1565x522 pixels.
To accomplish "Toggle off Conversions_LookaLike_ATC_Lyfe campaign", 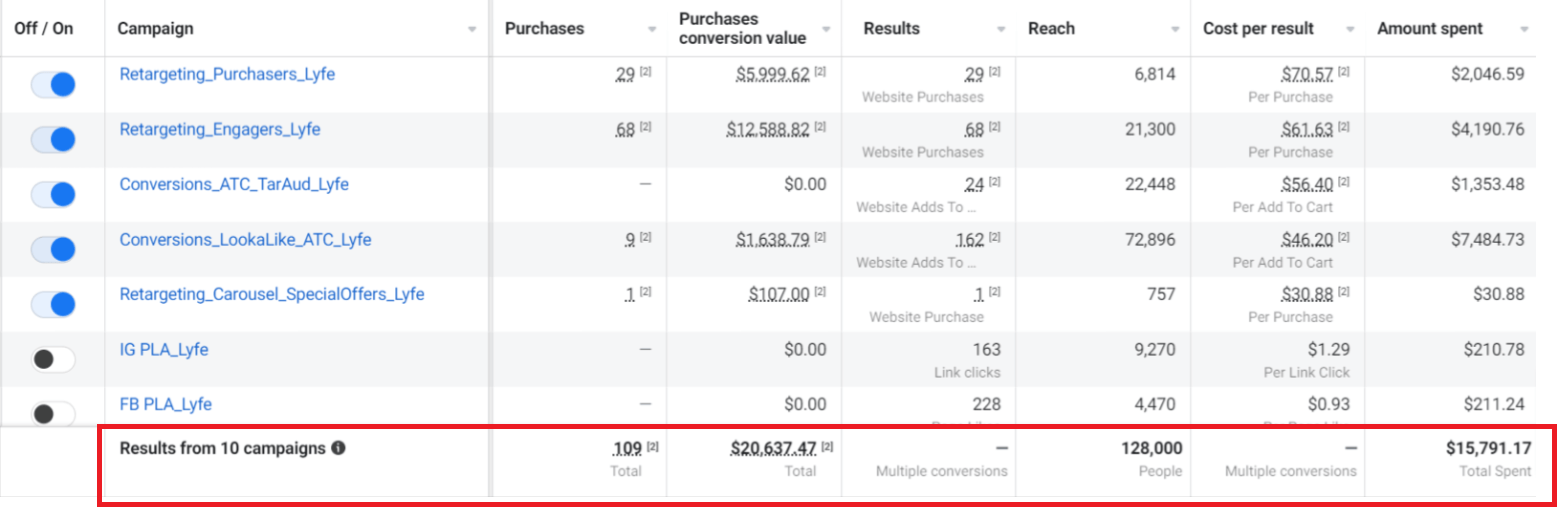I will point(53,250).
